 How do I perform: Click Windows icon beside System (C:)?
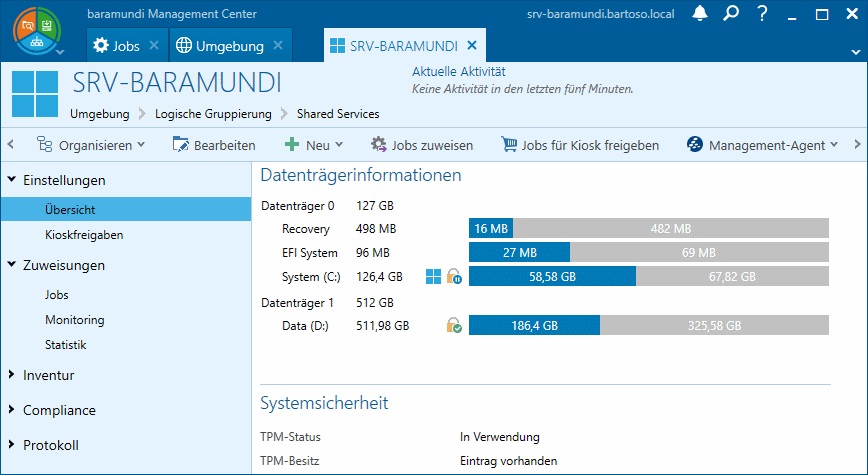coord(433,276)
